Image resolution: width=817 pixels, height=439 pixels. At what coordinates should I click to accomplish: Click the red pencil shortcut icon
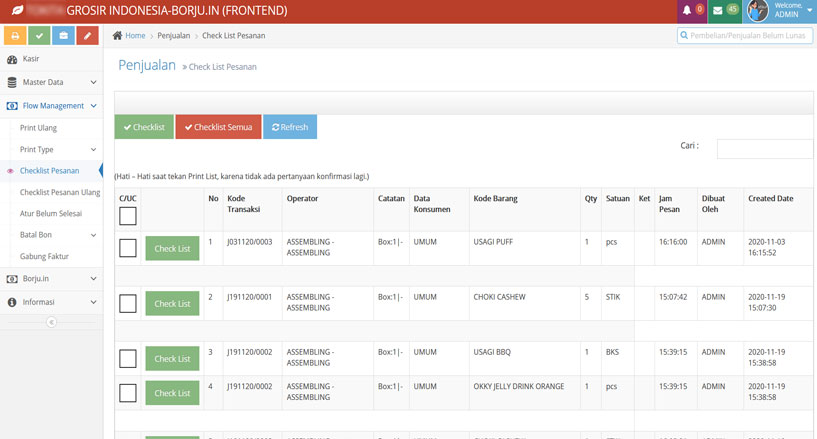88,35
